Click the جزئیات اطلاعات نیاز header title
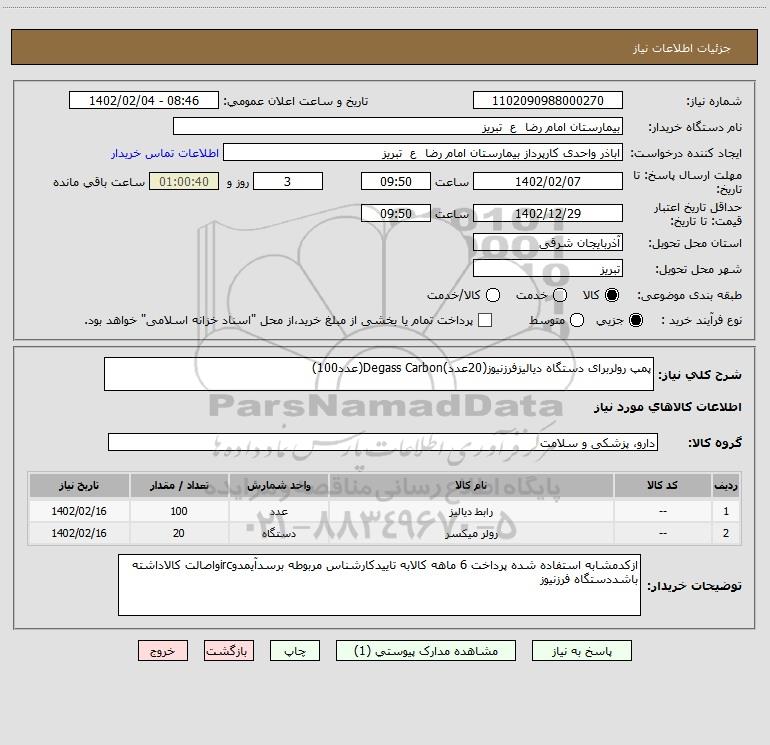The height and width of the screenshot is (745, 770). coord(682,48)
